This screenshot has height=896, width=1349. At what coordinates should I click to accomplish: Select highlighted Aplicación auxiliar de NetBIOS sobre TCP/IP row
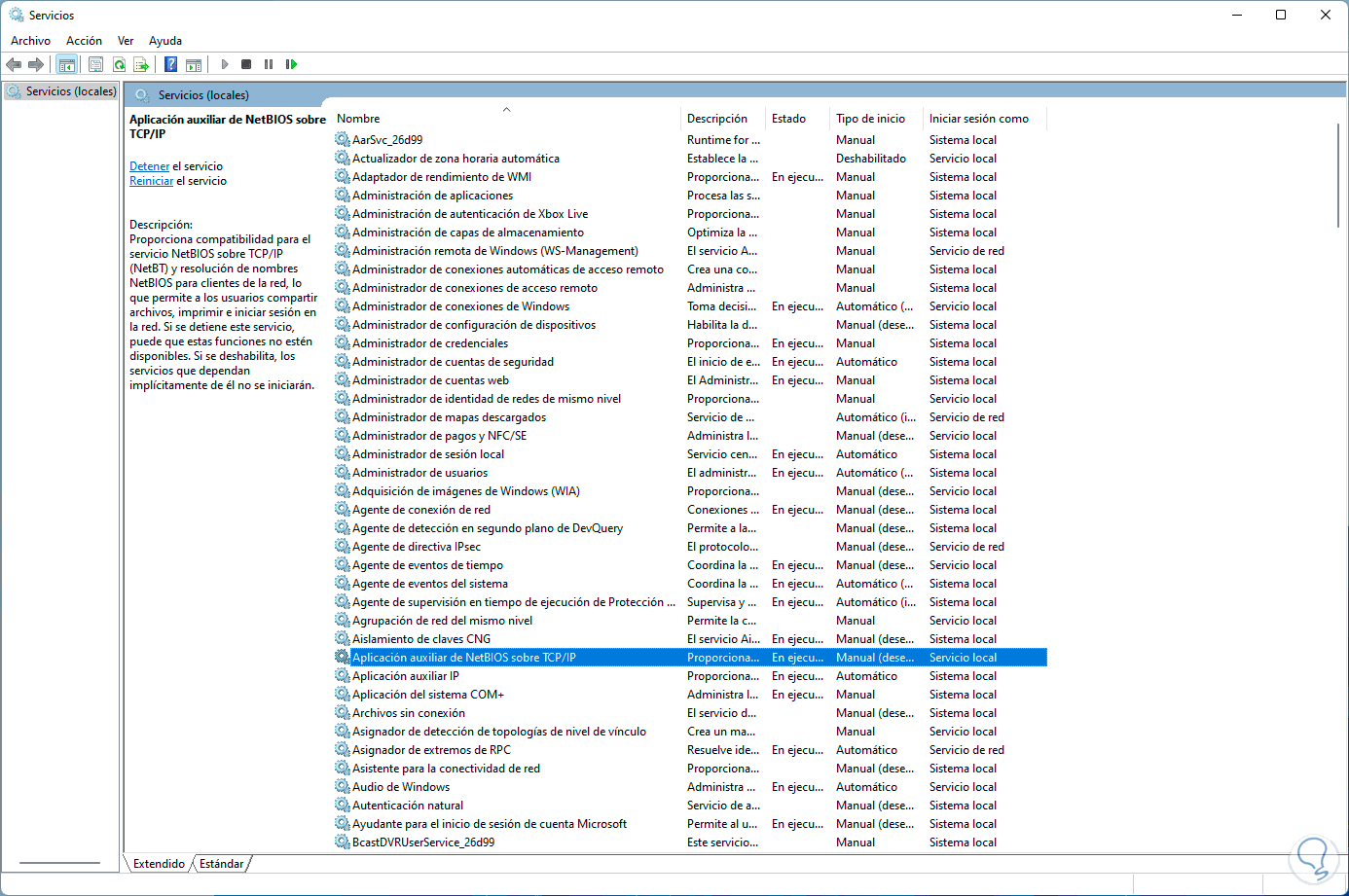point(690,658)
